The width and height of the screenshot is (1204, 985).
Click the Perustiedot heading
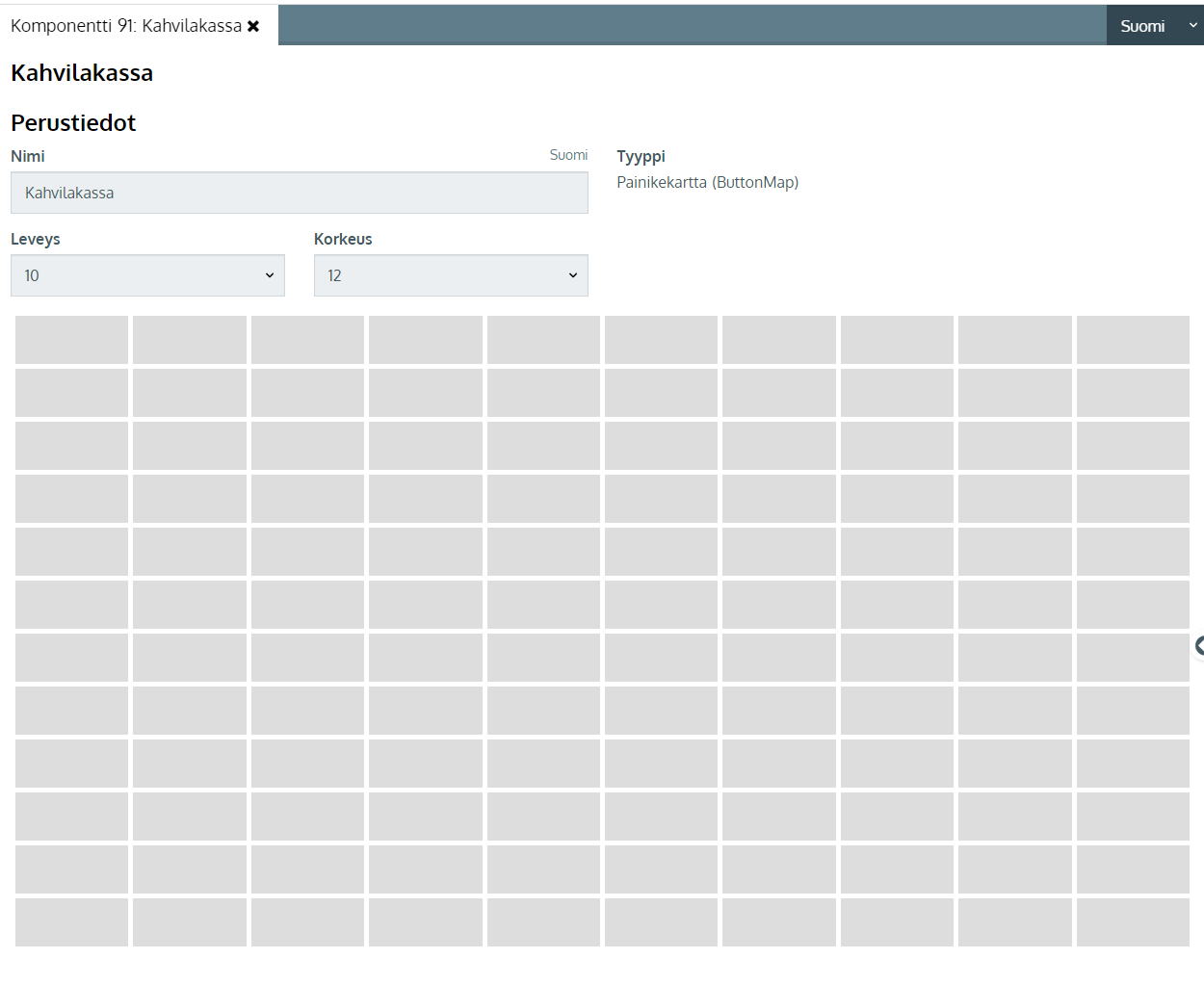pyautogui.click(x=73, y=123)
